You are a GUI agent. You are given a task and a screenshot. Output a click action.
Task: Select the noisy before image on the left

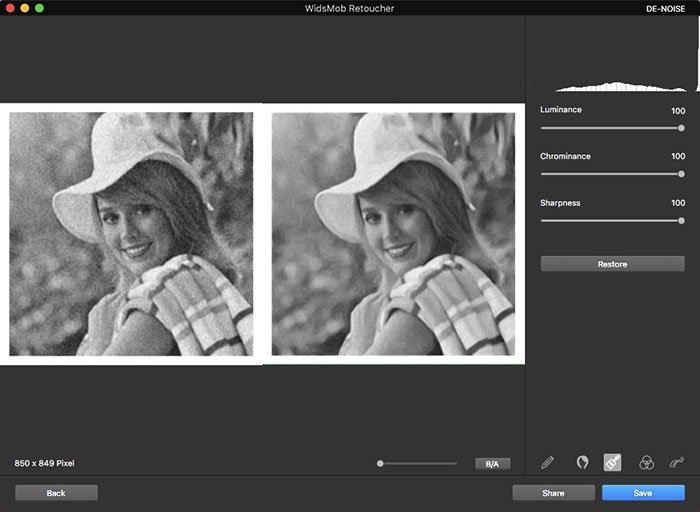(x=131, y=234)
